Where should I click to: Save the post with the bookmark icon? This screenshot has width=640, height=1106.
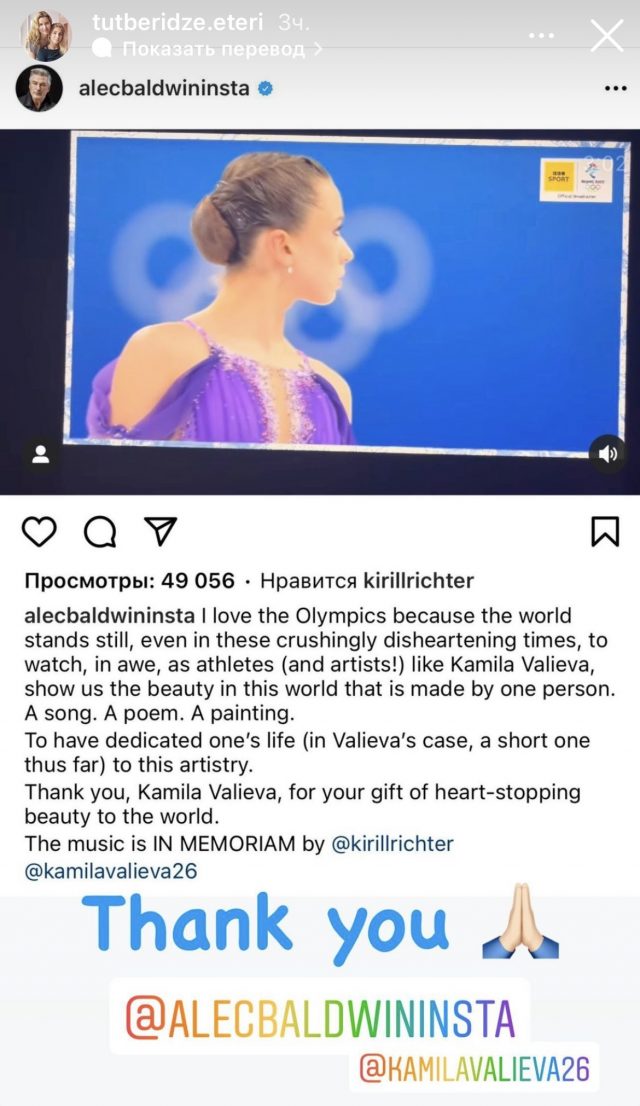click(x=605, y=531)
